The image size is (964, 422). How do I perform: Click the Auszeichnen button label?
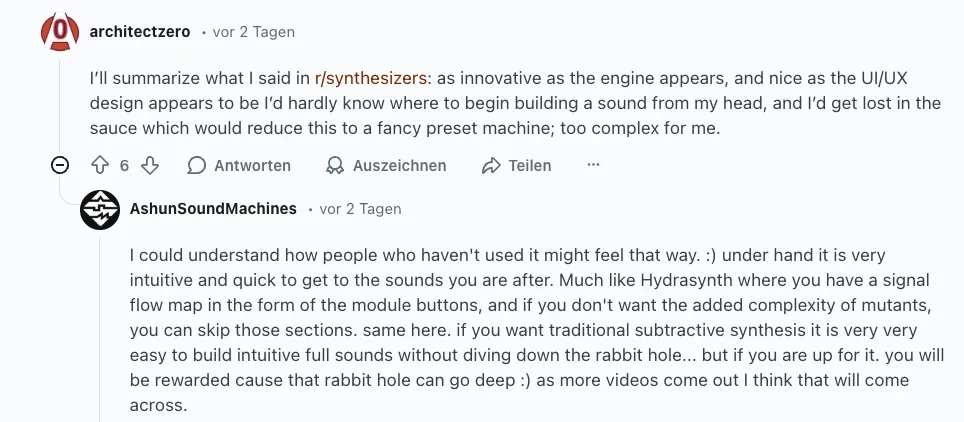tap(399, 165)
